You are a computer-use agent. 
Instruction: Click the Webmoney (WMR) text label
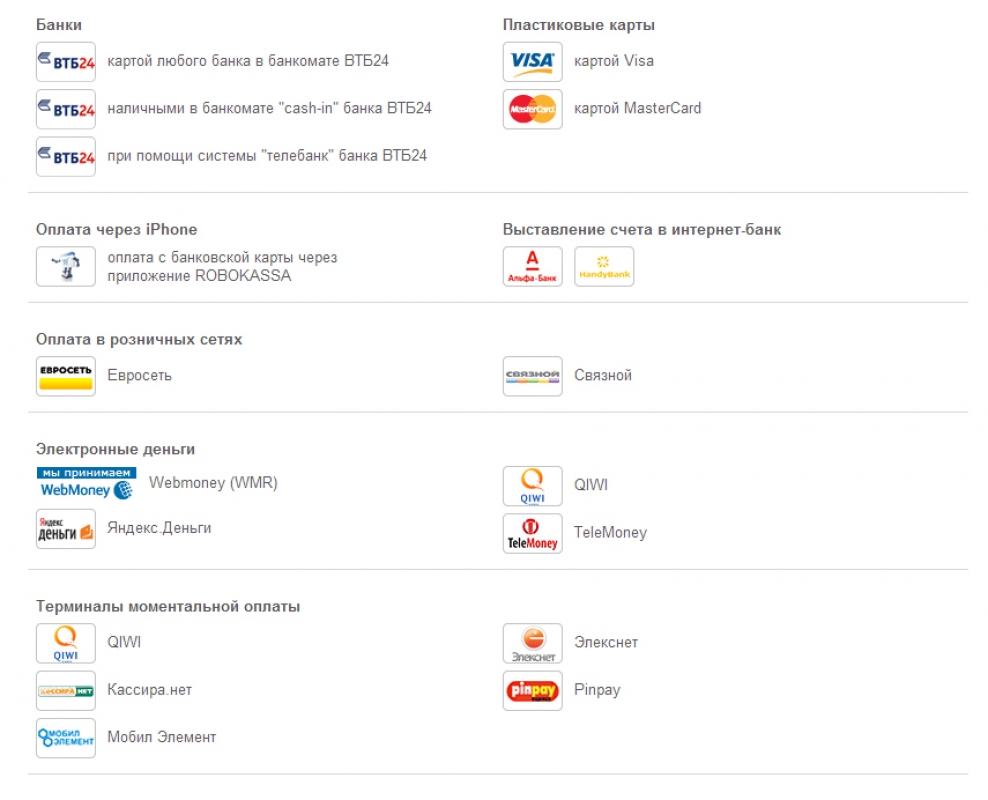(x=213, y=483)
